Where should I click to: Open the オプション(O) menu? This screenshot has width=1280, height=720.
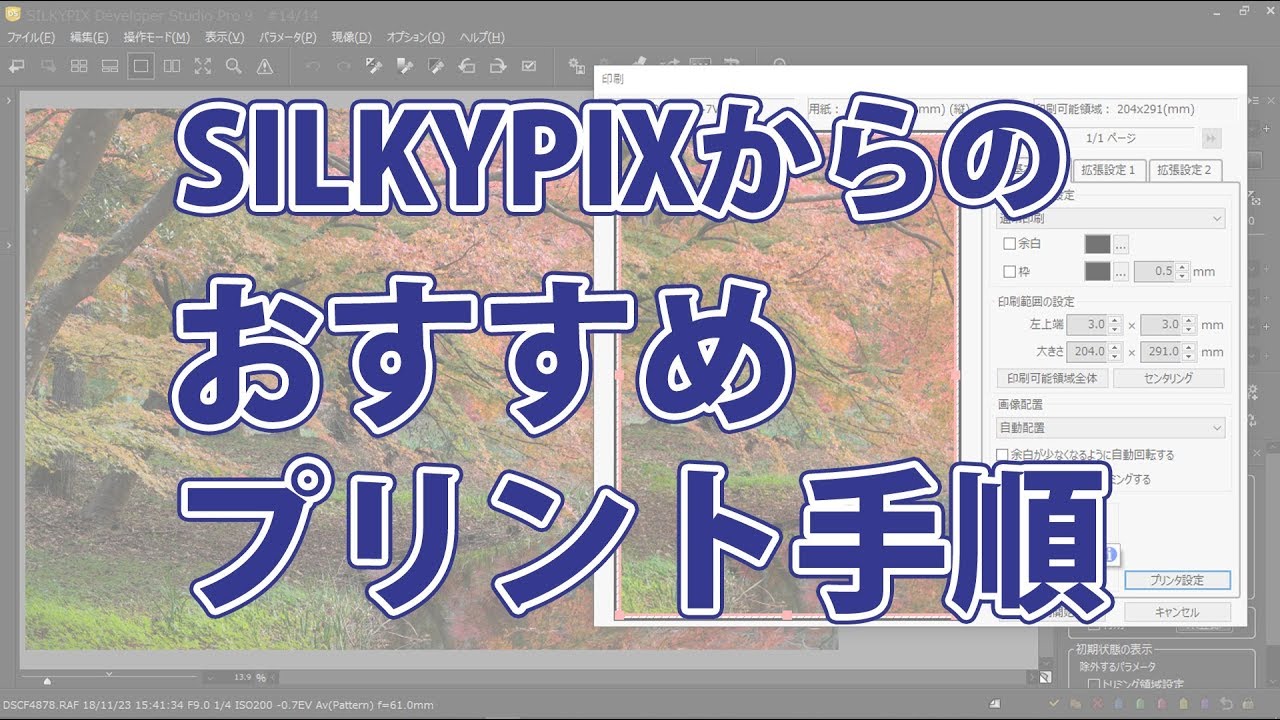415,37
